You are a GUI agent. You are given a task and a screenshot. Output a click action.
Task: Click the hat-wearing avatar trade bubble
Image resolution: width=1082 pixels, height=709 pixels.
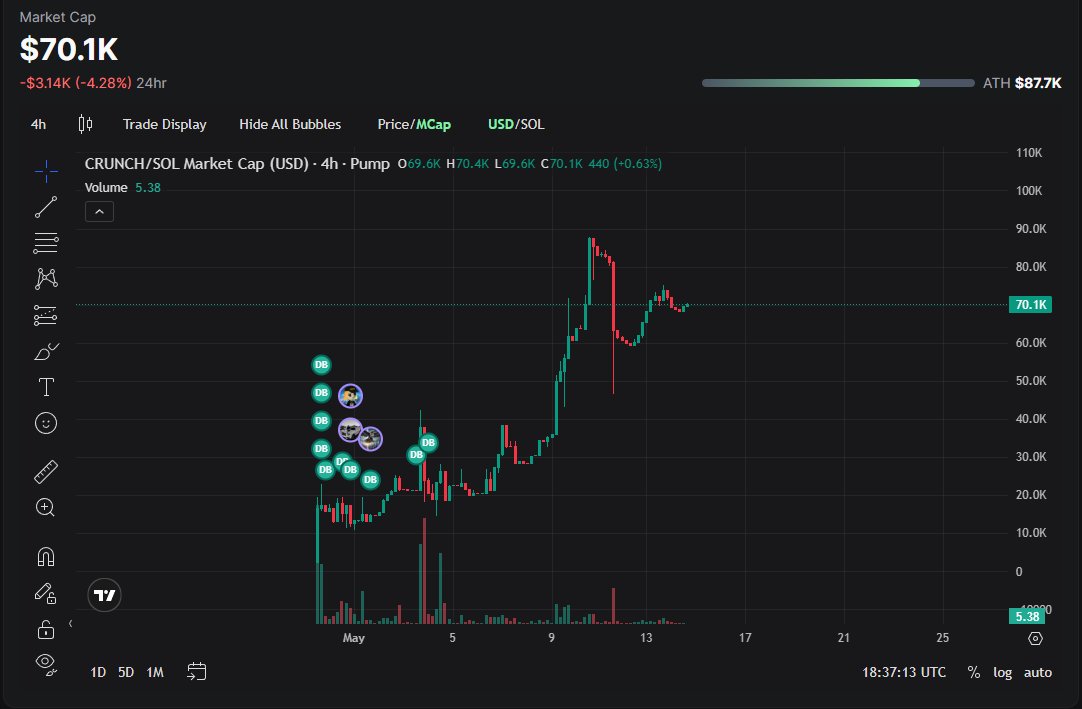351,396
